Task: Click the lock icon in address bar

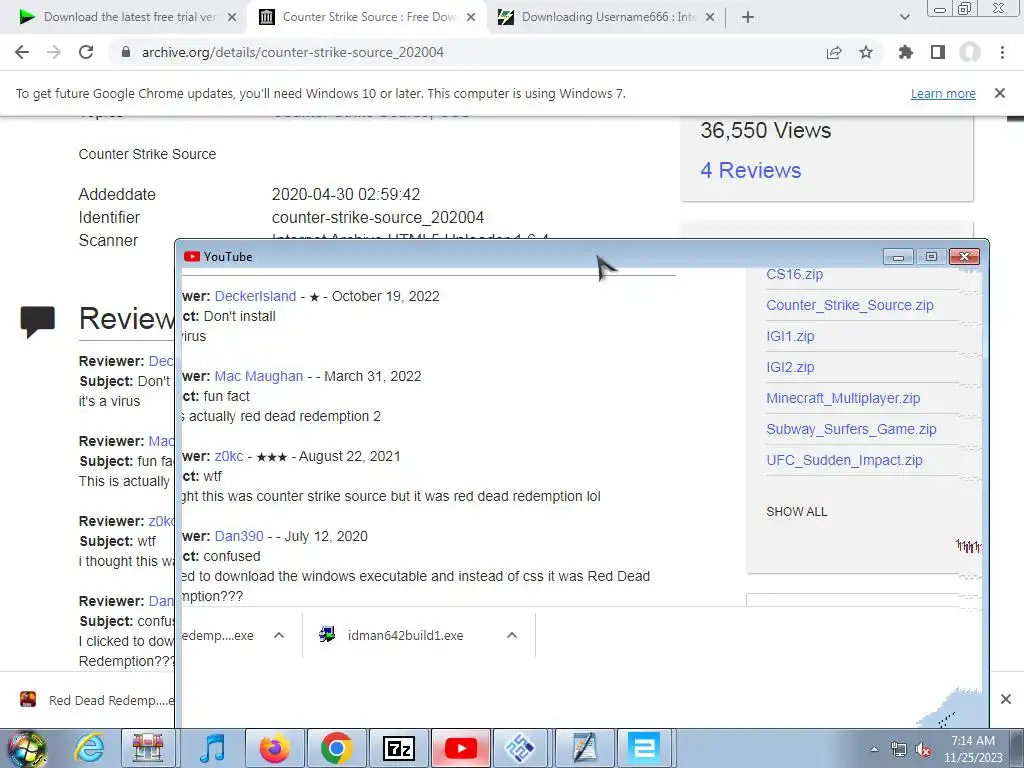Action: point(126,52)
